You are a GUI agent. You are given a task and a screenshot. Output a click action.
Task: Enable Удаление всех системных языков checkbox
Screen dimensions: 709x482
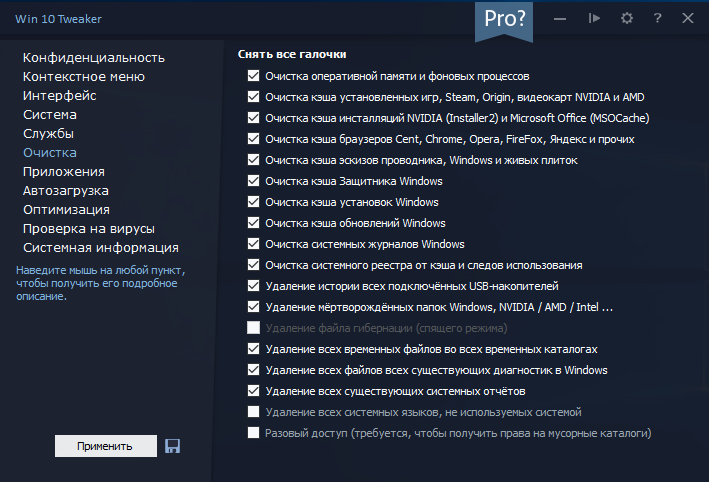(x=253, y=411)
